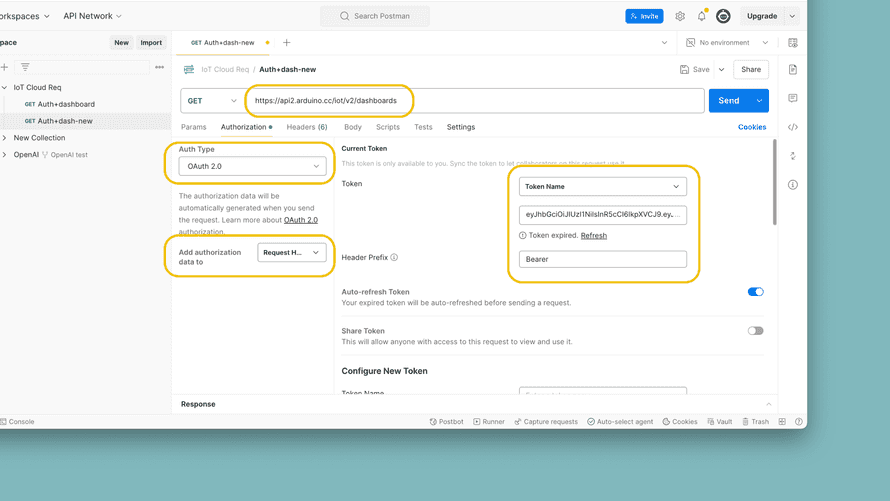Screen dimensions: 890x501
Task: Open the settings gear icon
Action: click(680, 16)
